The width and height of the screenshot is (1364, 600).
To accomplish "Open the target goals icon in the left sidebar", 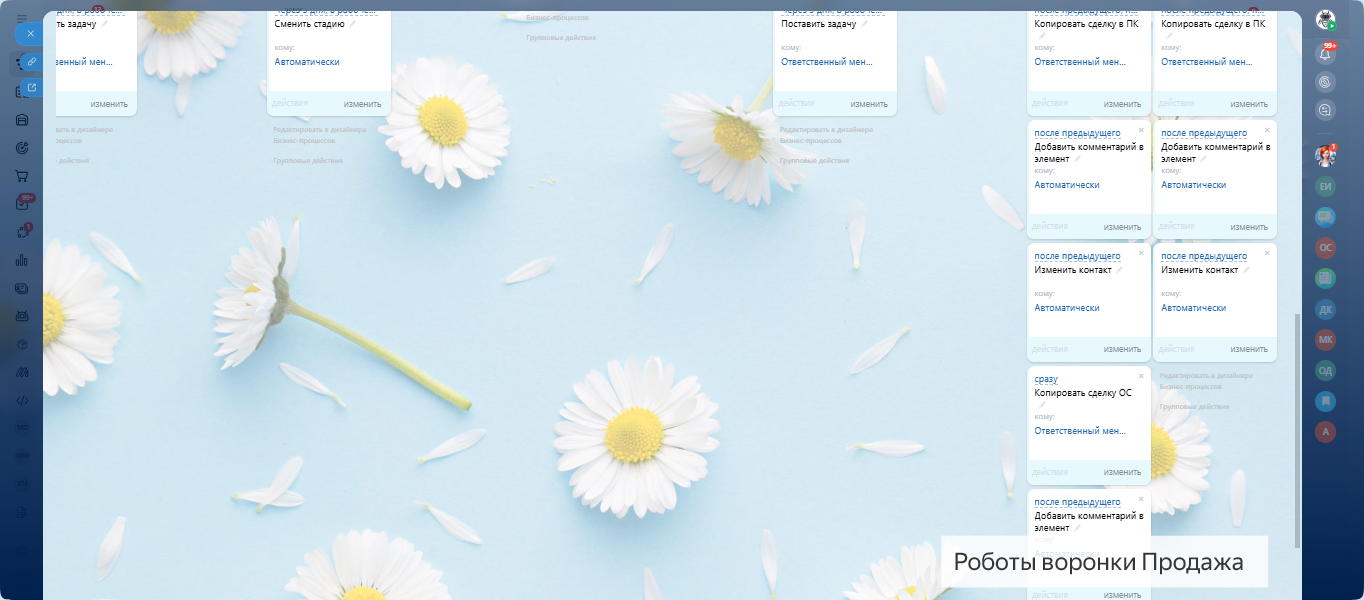I will pyautogui.click(x=22, y=148).
